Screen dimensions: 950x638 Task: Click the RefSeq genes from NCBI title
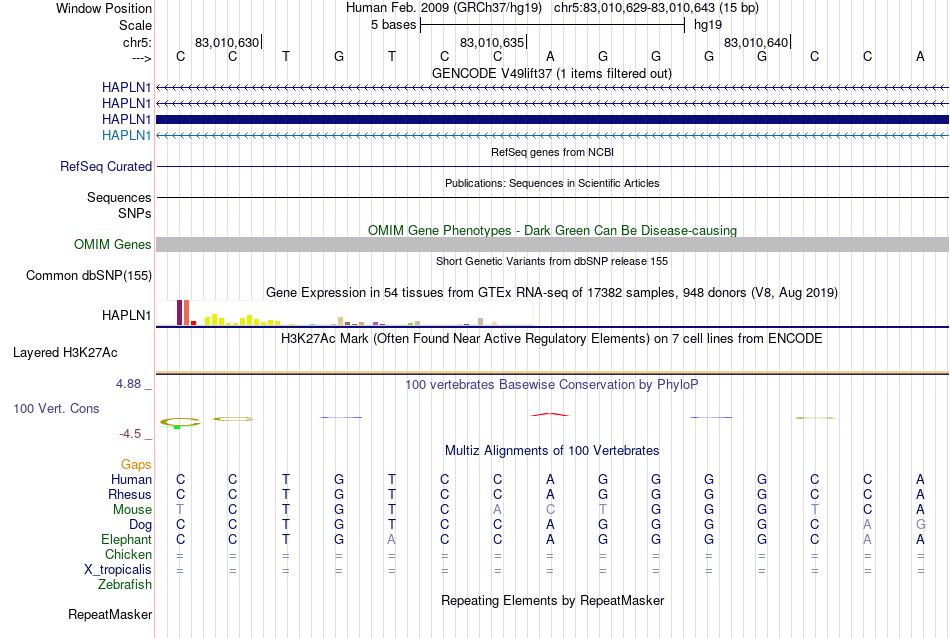[x=552, y=152]
